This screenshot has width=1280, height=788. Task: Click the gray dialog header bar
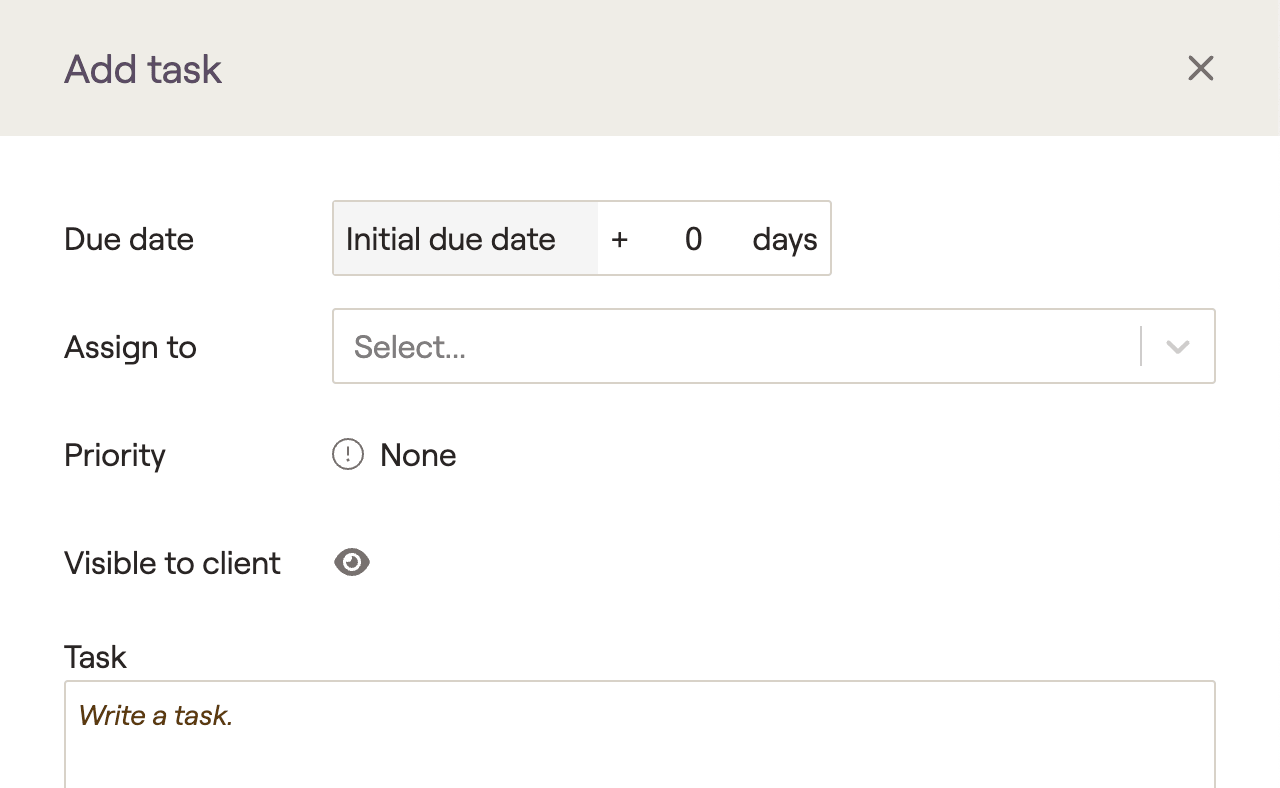click(640, 68)
